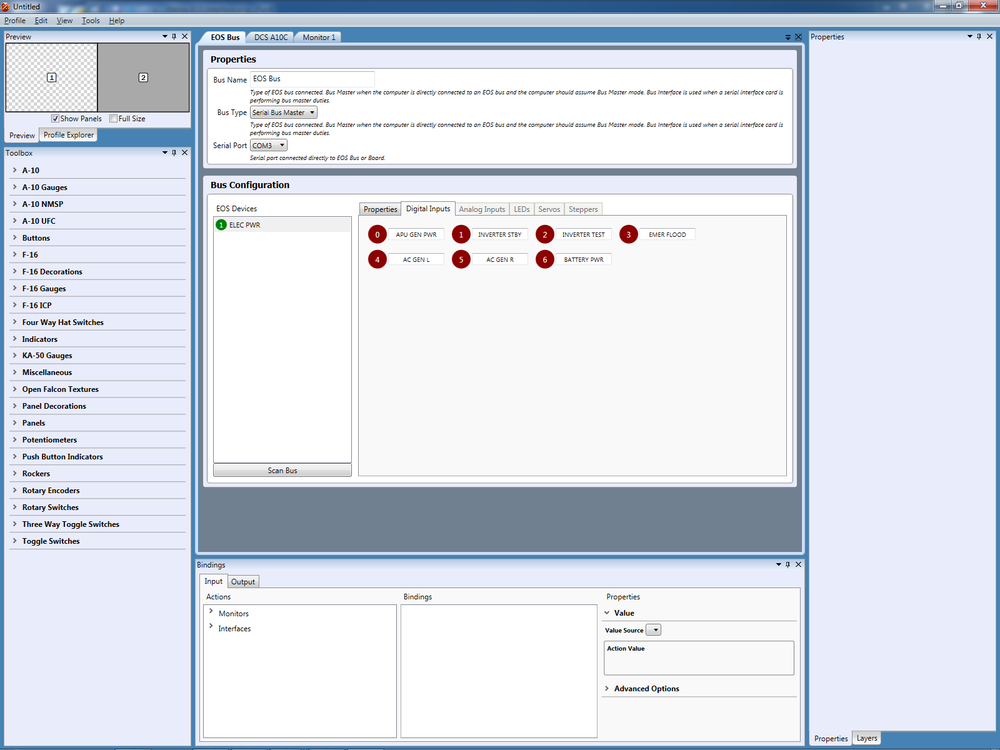This screenshot has height=750, width=1000.
Task: Edit the APU GEN PWR input name
Action: point(416,235)
